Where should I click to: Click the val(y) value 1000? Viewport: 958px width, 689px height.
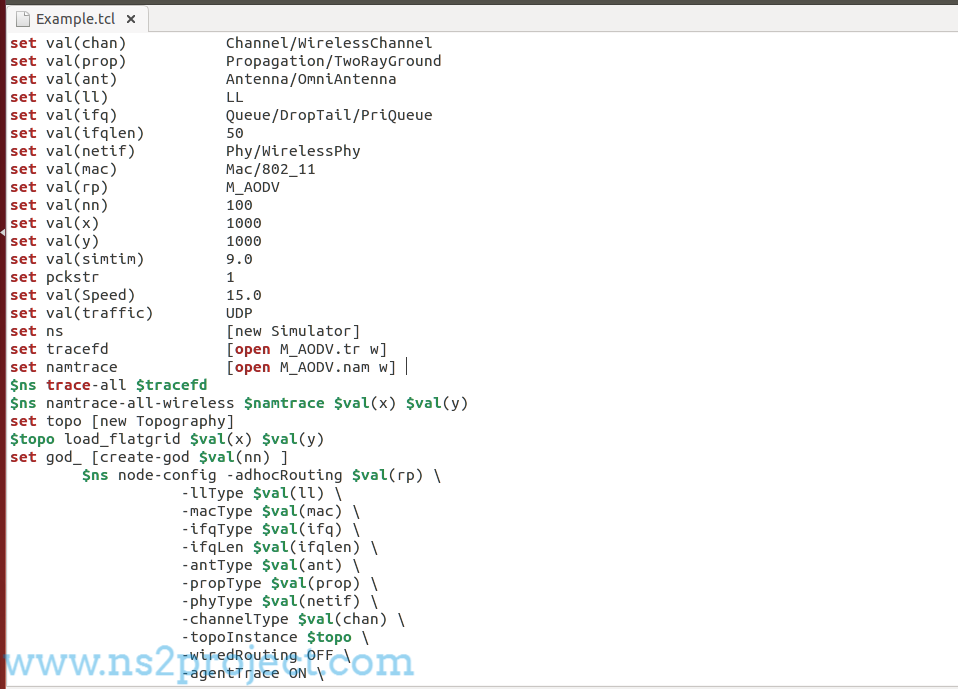coord(244,241)
